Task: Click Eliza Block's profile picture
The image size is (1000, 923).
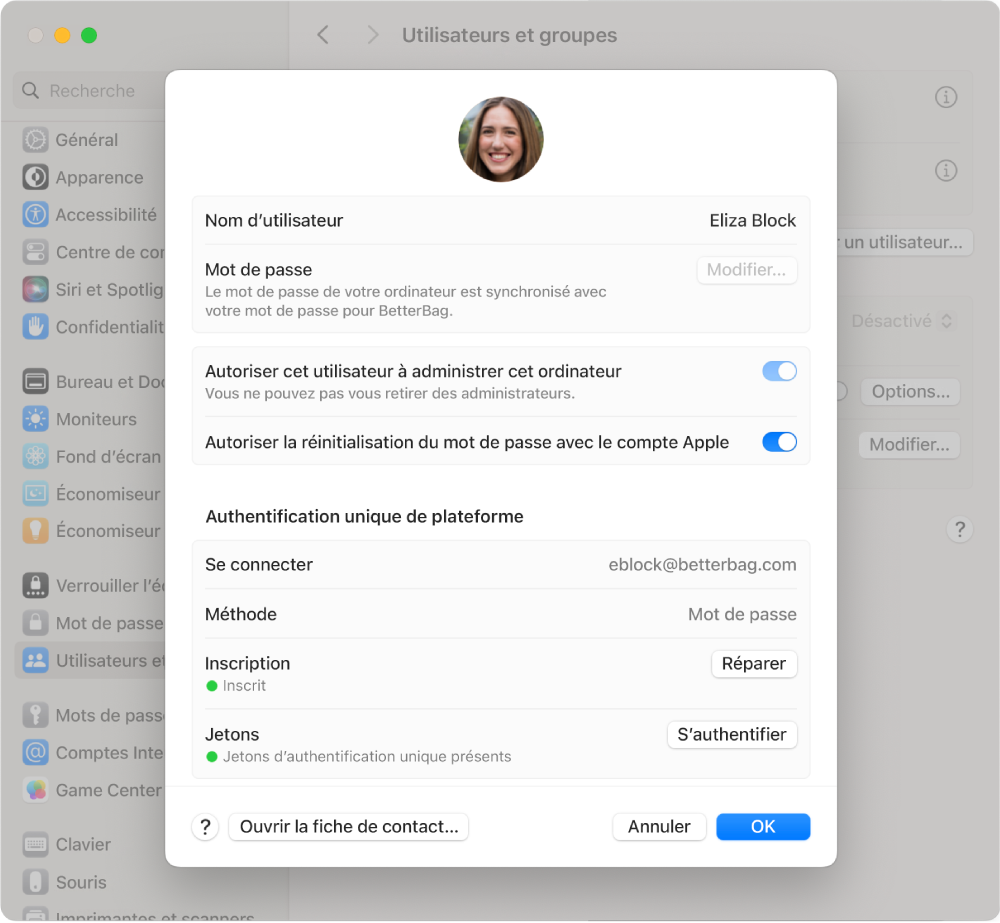Action: [x=500, y=139]
